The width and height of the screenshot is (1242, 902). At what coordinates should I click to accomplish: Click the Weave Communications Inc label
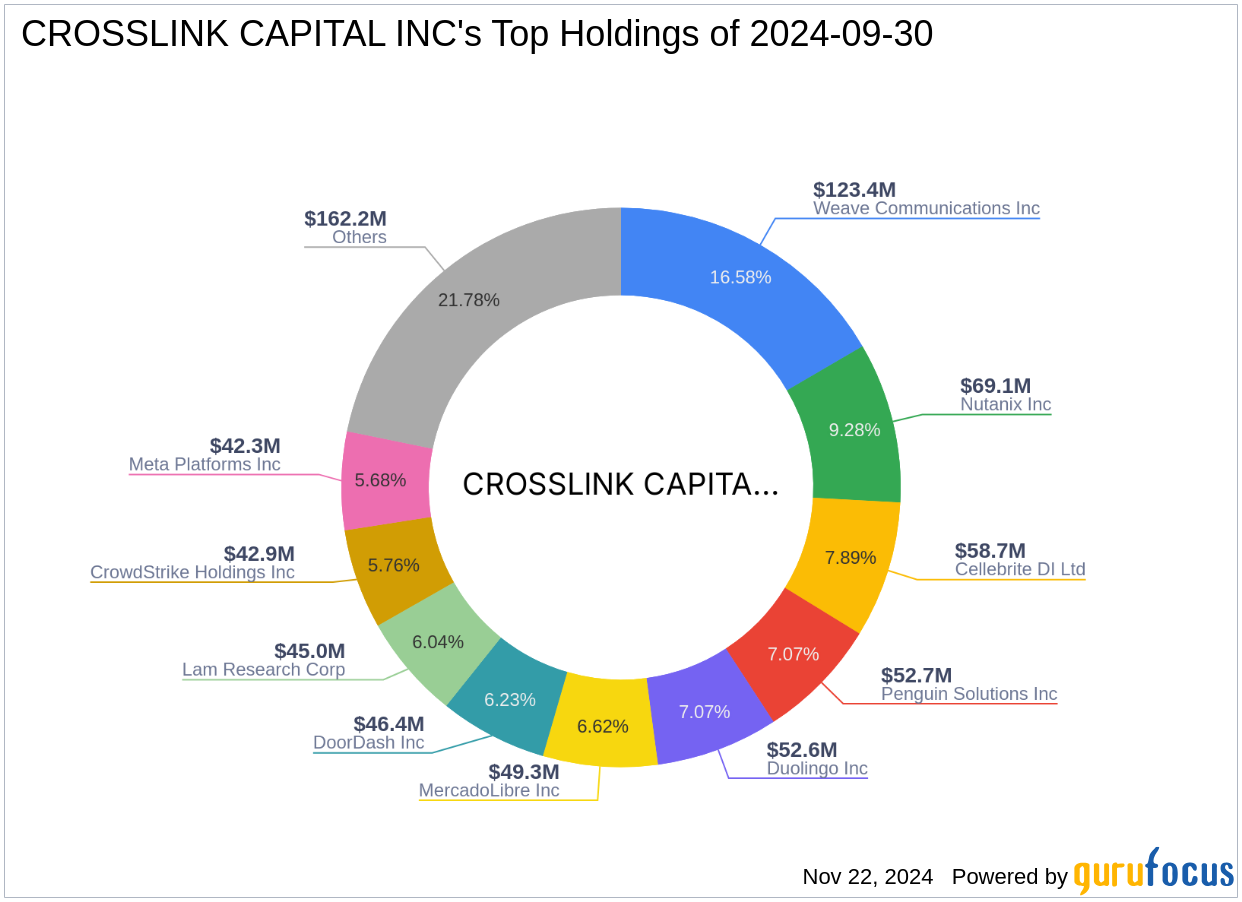point(926,209)
